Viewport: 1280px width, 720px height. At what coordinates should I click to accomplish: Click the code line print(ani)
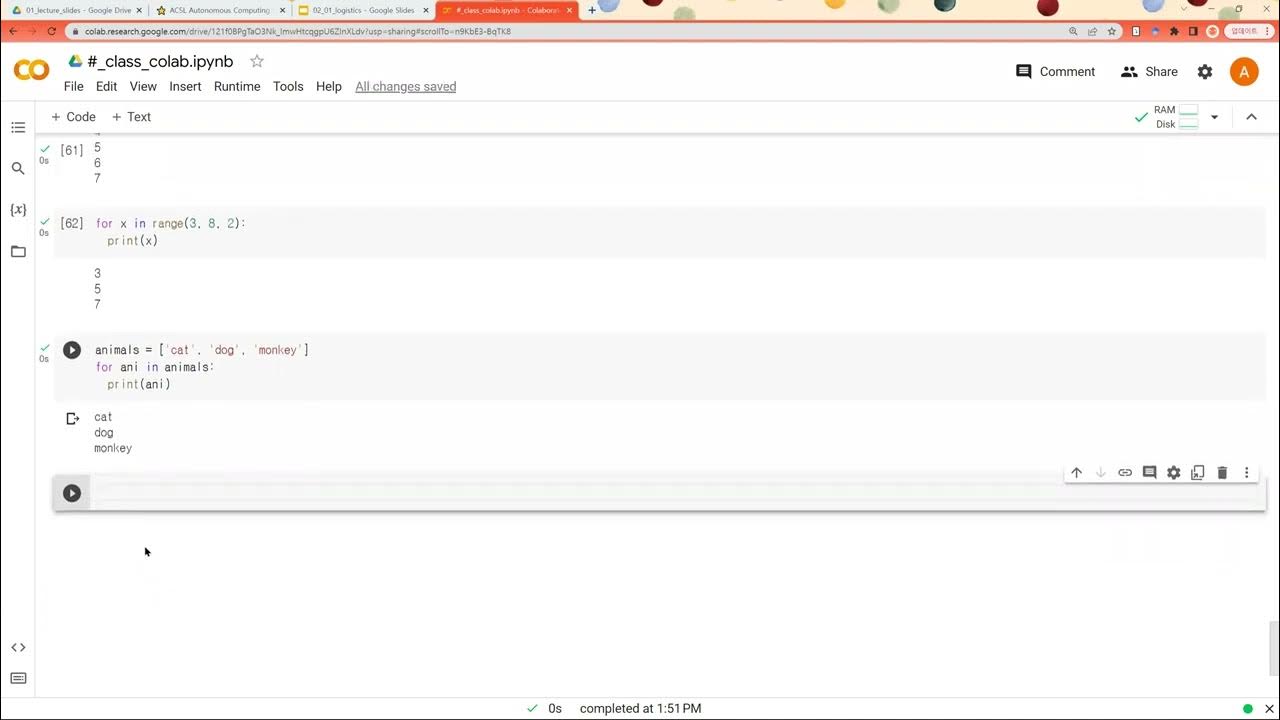tap(139, 384)
